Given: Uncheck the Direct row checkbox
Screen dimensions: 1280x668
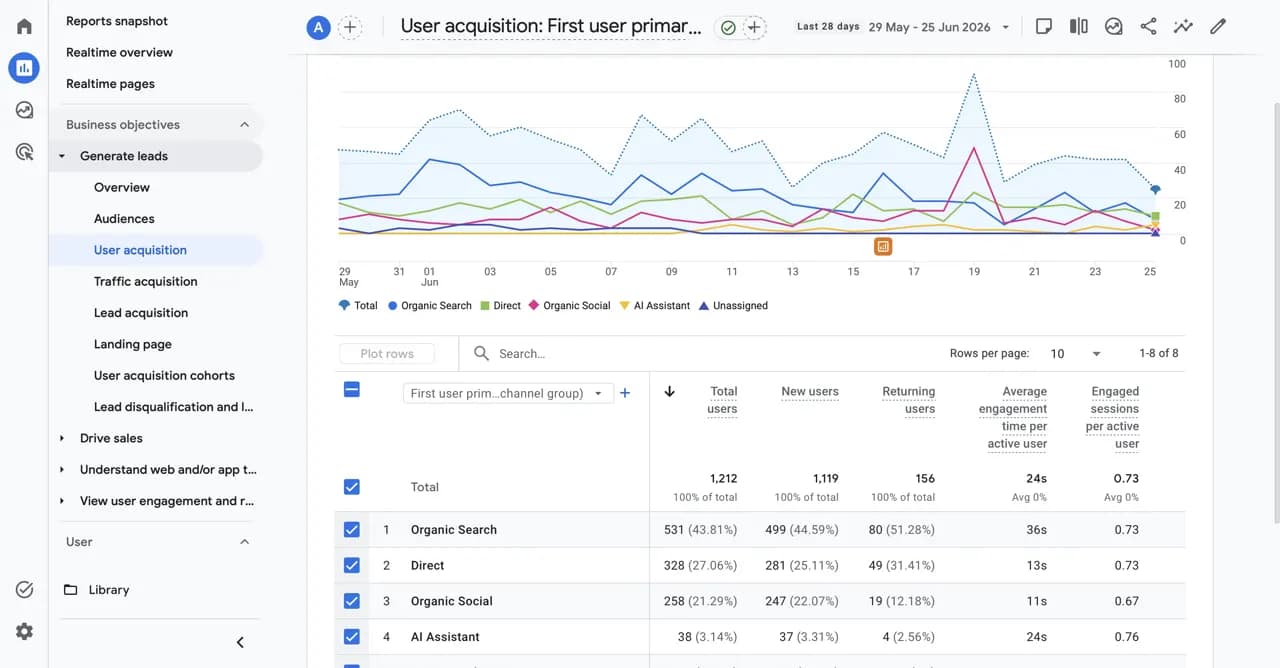Looking at the screenshot, I should (x=352, y=565).
